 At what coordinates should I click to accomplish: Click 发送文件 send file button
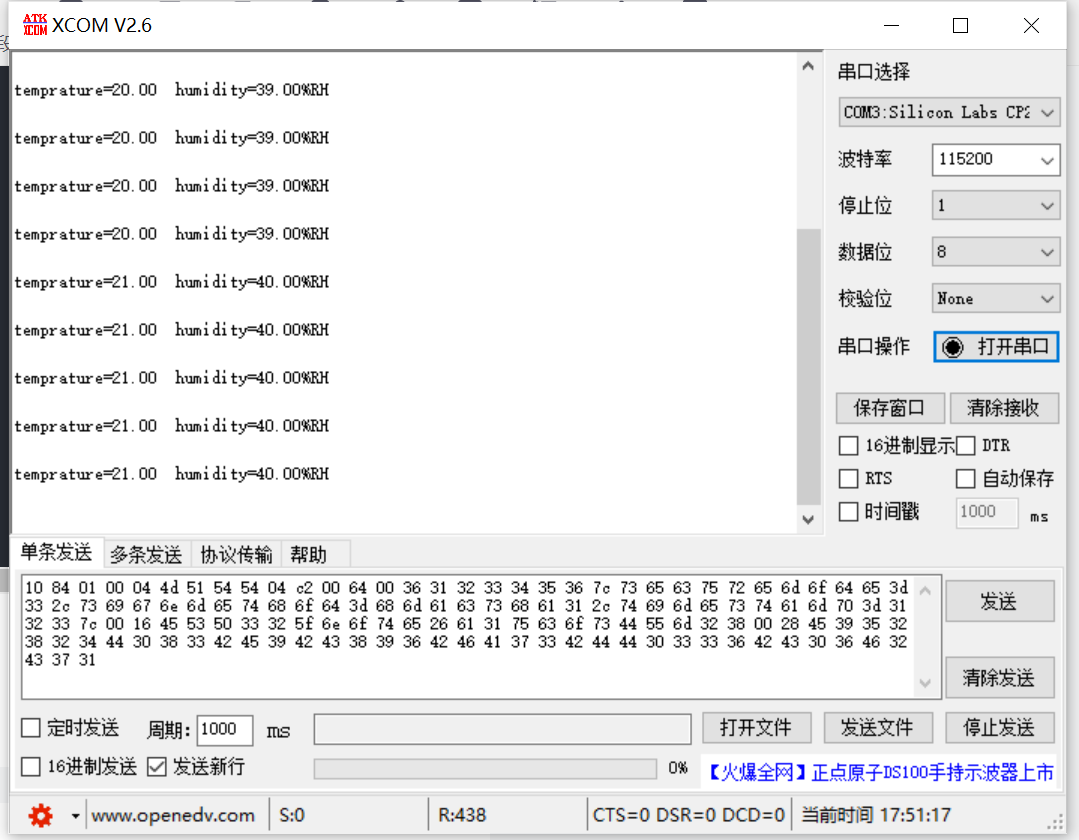(x=877, y=728)
